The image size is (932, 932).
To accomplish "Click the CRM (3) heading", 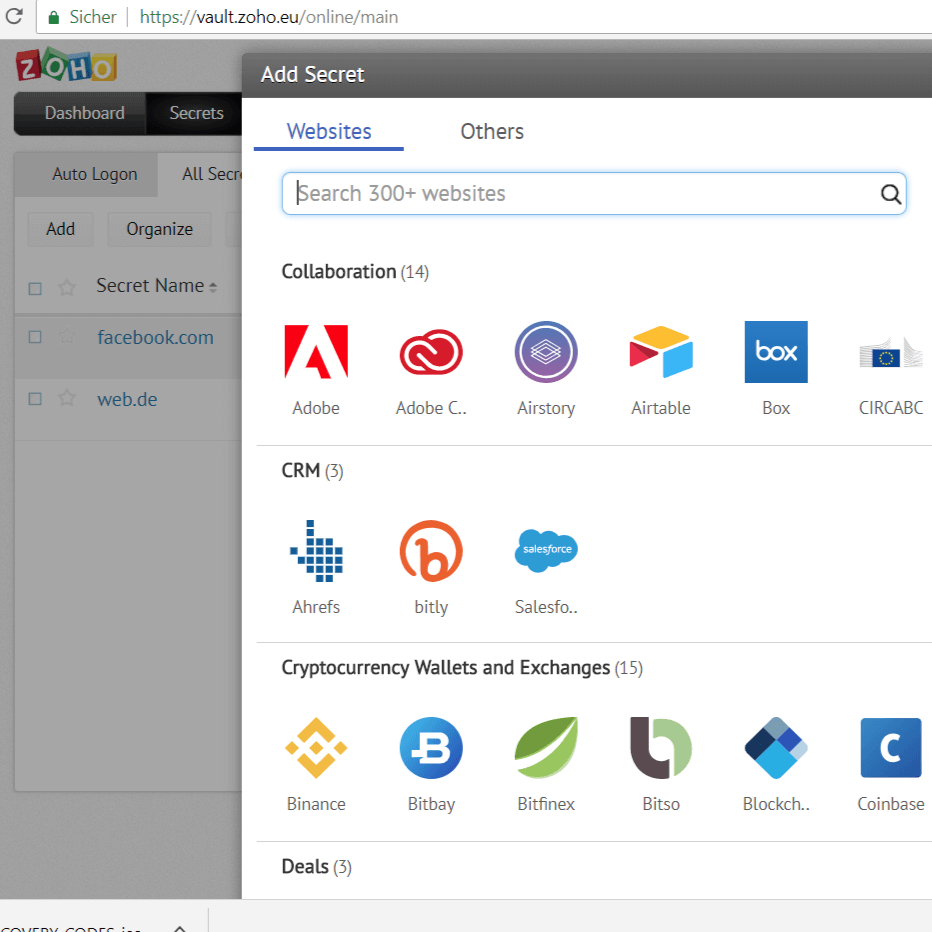I will click(x=312, y=471).
